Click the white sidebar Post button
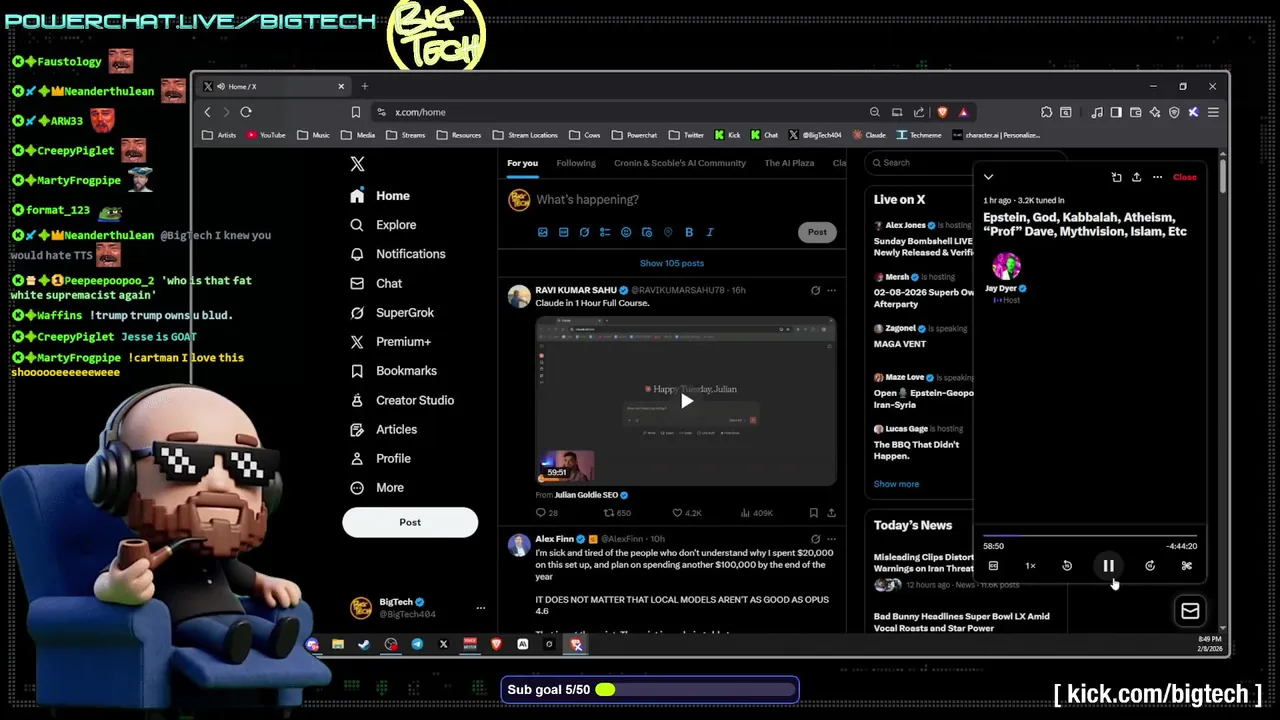Viewport: 1280px width, 720px height. click(410, 522)
